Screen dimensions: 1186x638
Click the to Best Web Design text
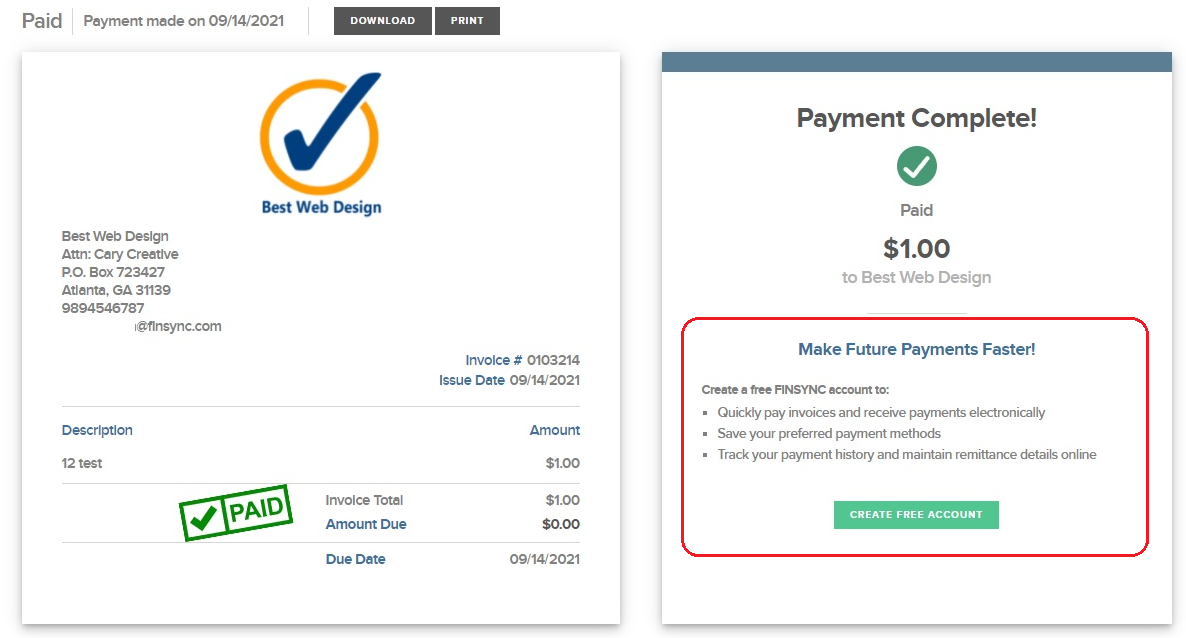pos(917,278)
